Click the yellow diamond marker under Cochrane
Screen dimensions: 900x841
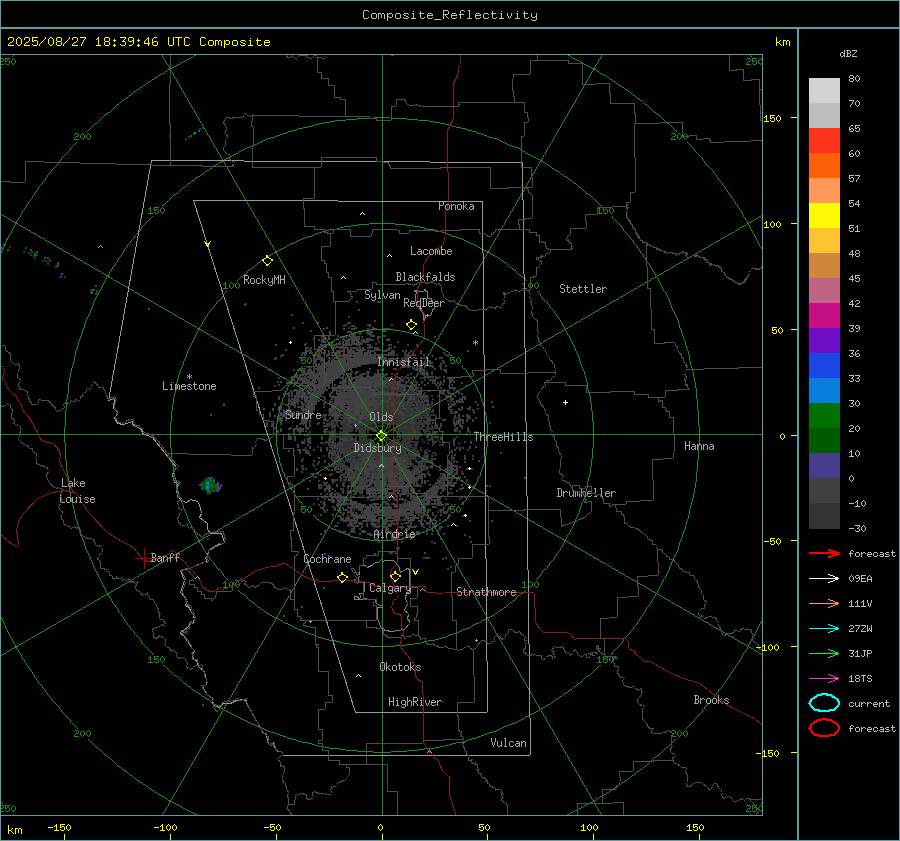[342, 578]
